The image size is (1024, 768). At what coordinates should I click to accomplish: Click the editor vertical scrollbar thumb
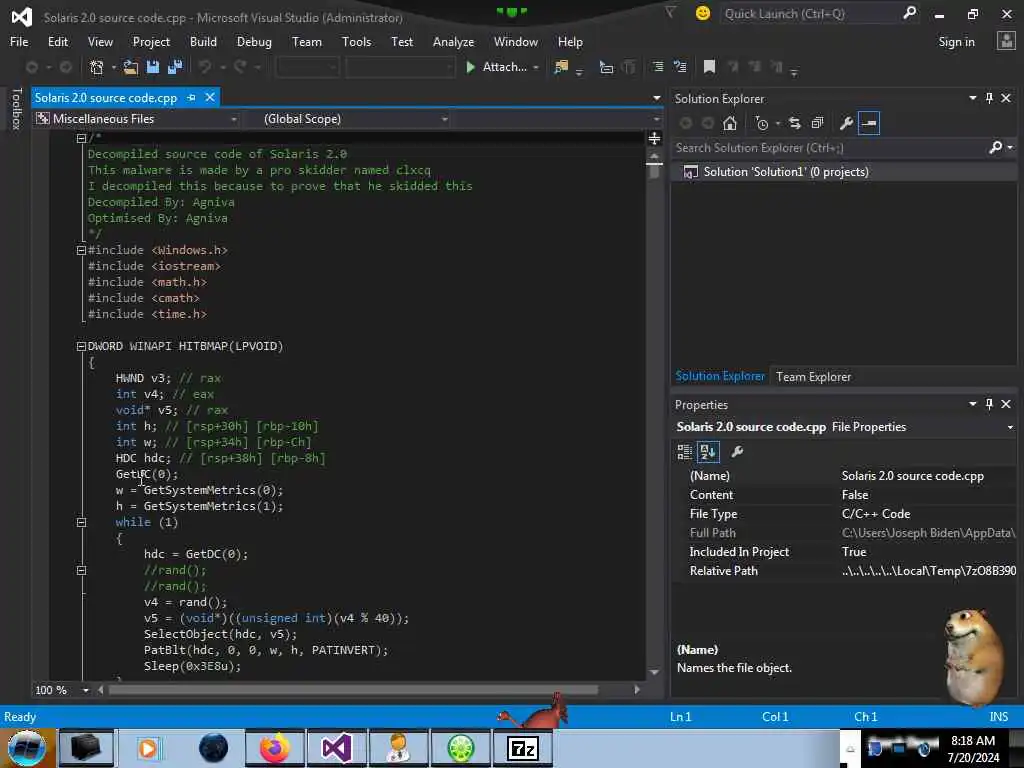[654, 170]
